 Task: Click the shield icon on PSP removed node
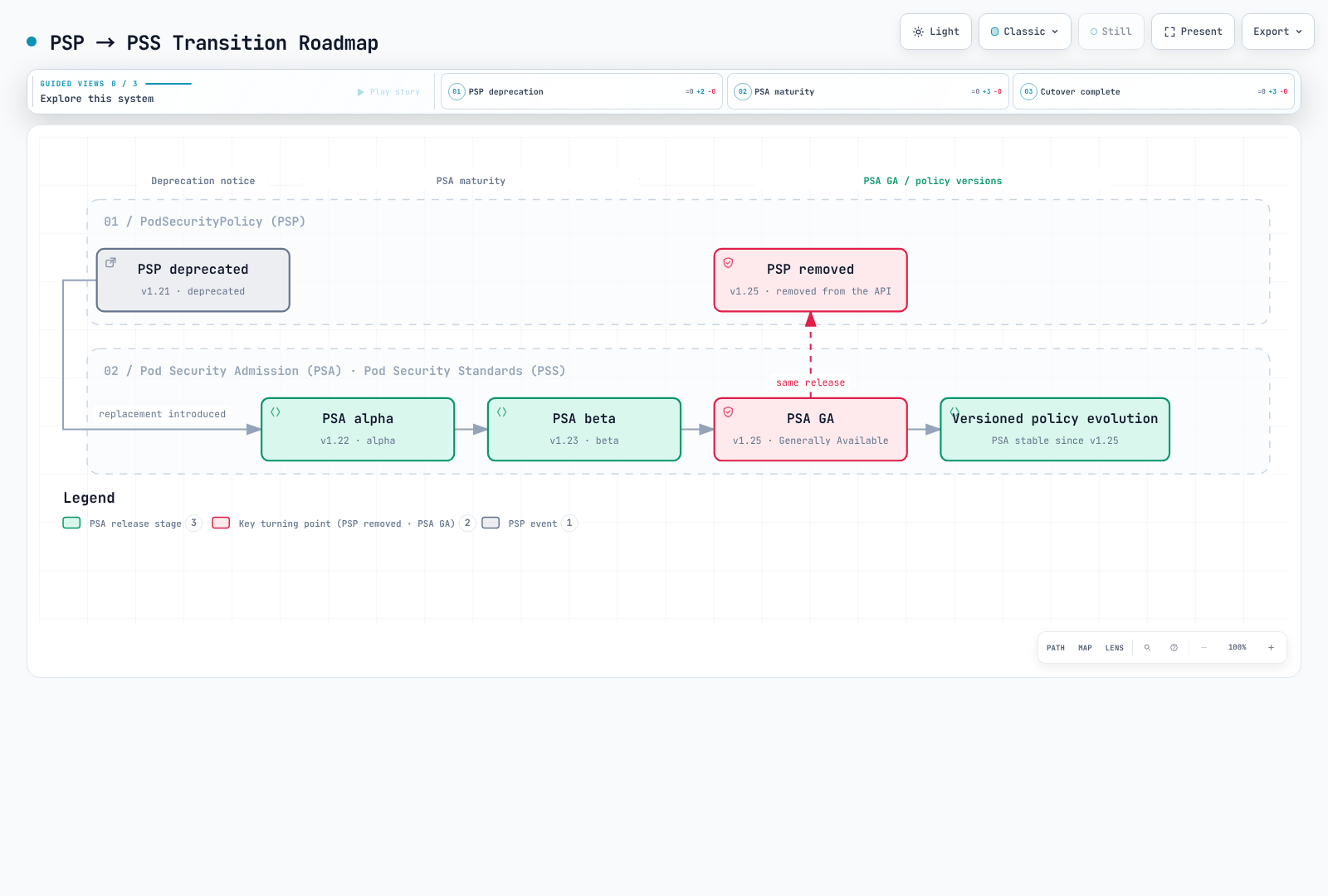click(728, 262)
